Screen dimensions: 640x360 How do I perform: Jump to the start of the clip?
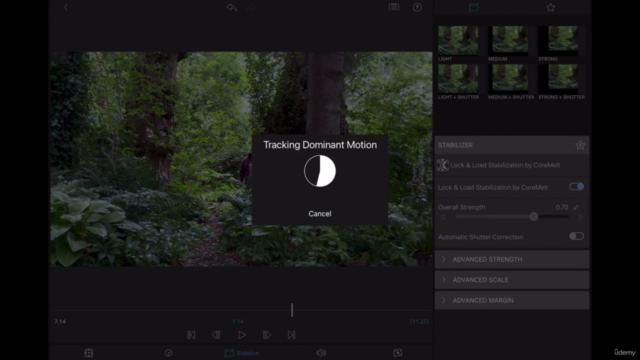[191, 335]
